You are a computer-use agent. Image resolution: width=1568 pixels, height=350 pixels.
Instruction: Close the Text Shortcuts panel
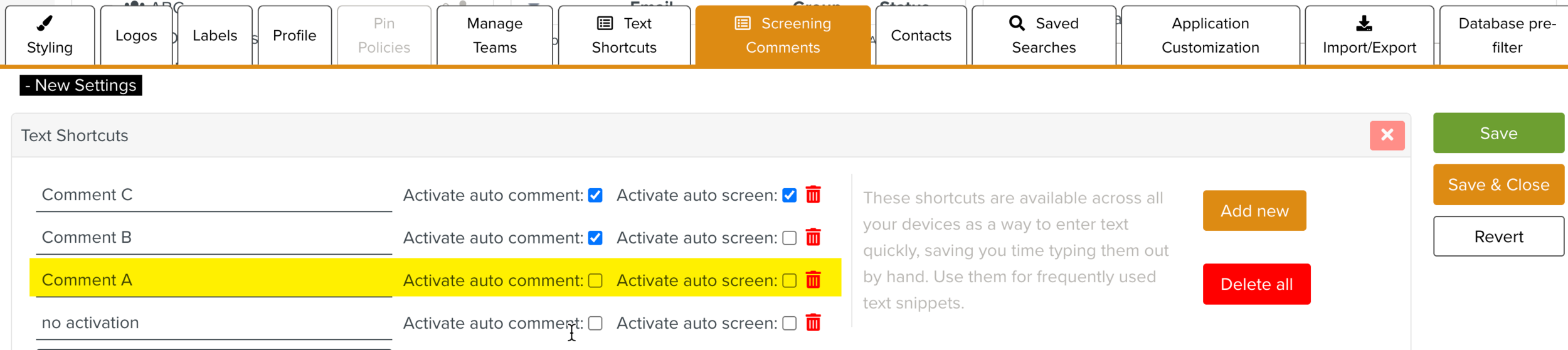[1387, 135]
